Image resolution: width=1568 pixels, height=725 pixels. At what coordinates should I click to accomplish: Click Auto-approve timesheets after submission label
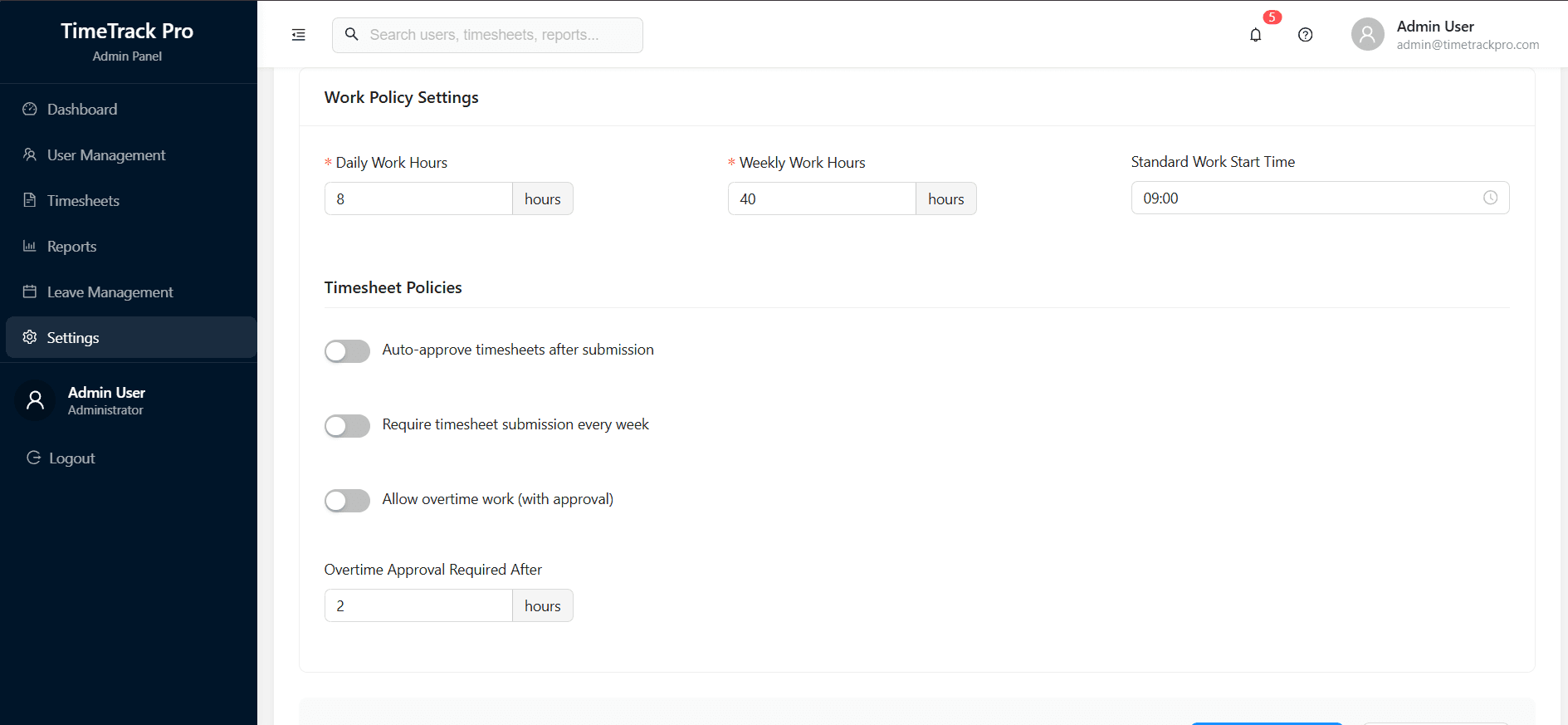tap(518, 350)
